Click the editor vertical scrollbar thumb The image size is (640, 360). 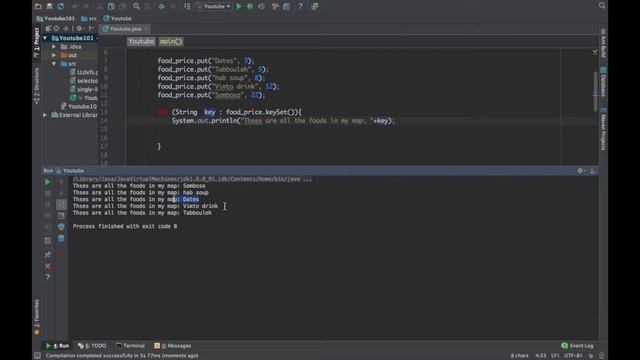596,91
